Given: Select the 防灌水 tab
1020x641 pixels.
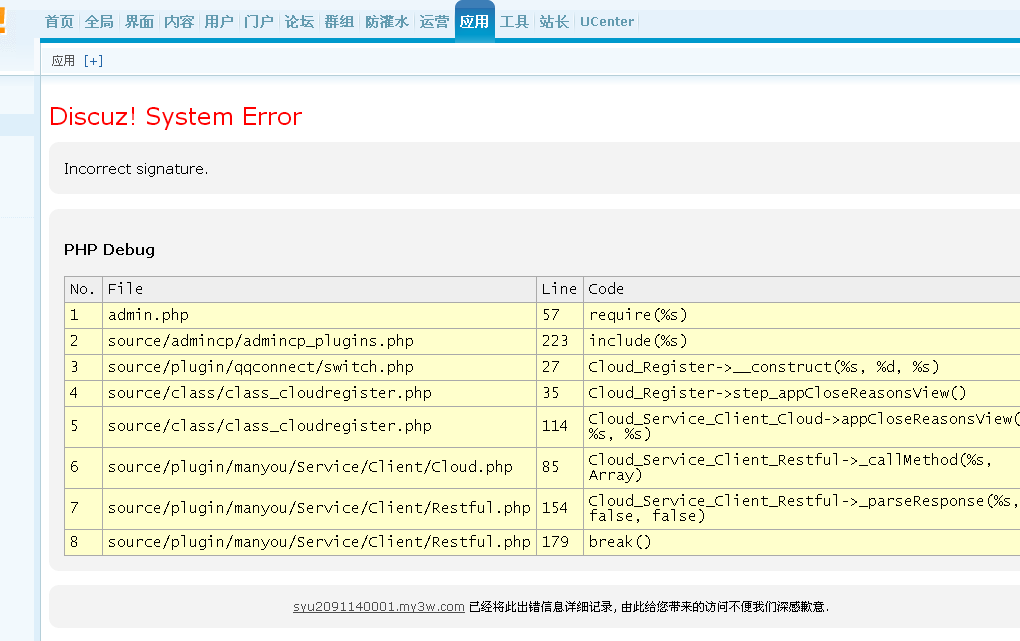Looking at the screenshot, I should [x=386, y=21].
